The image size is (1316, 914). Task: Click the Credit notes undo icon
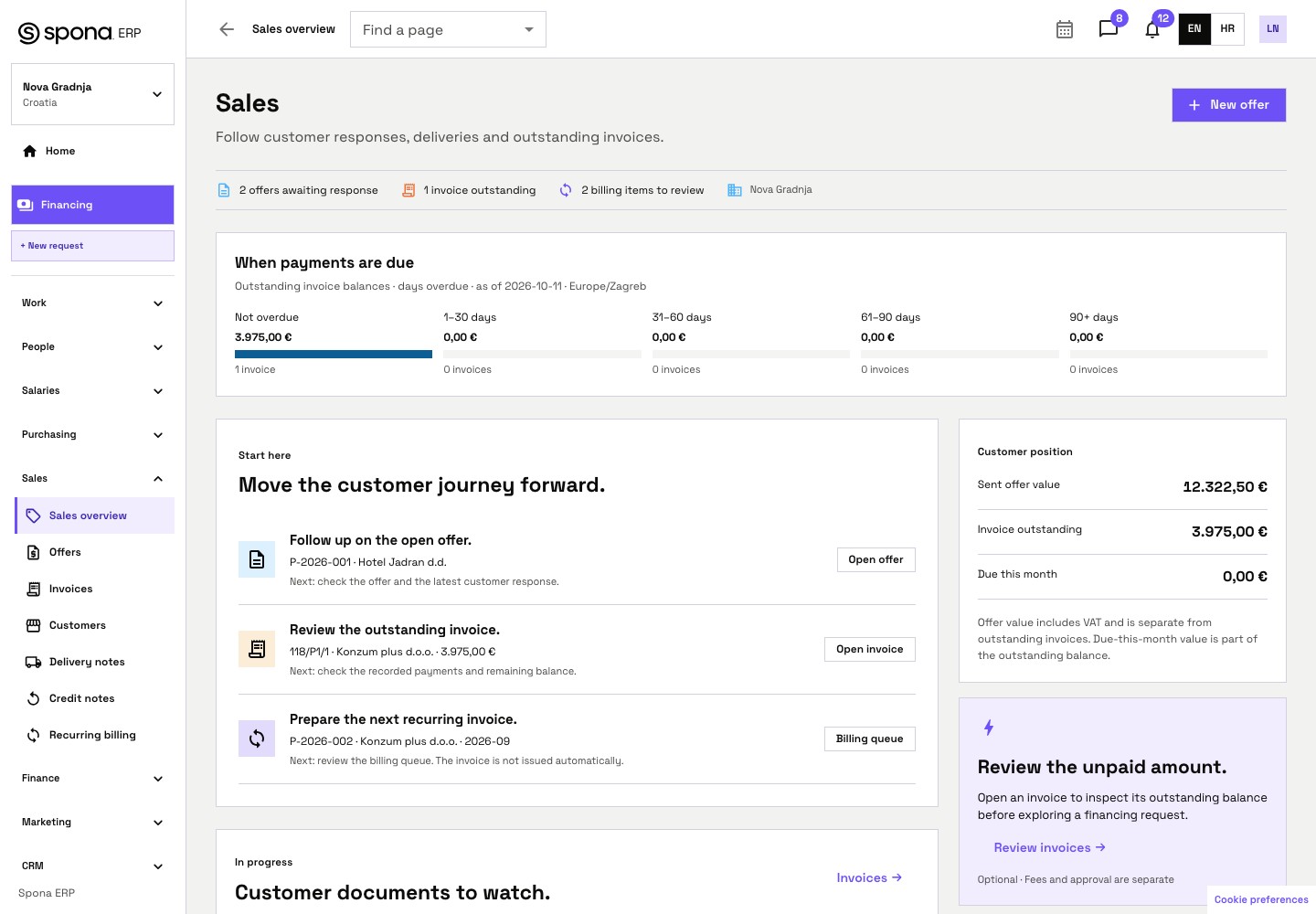(x=34, y=698)
